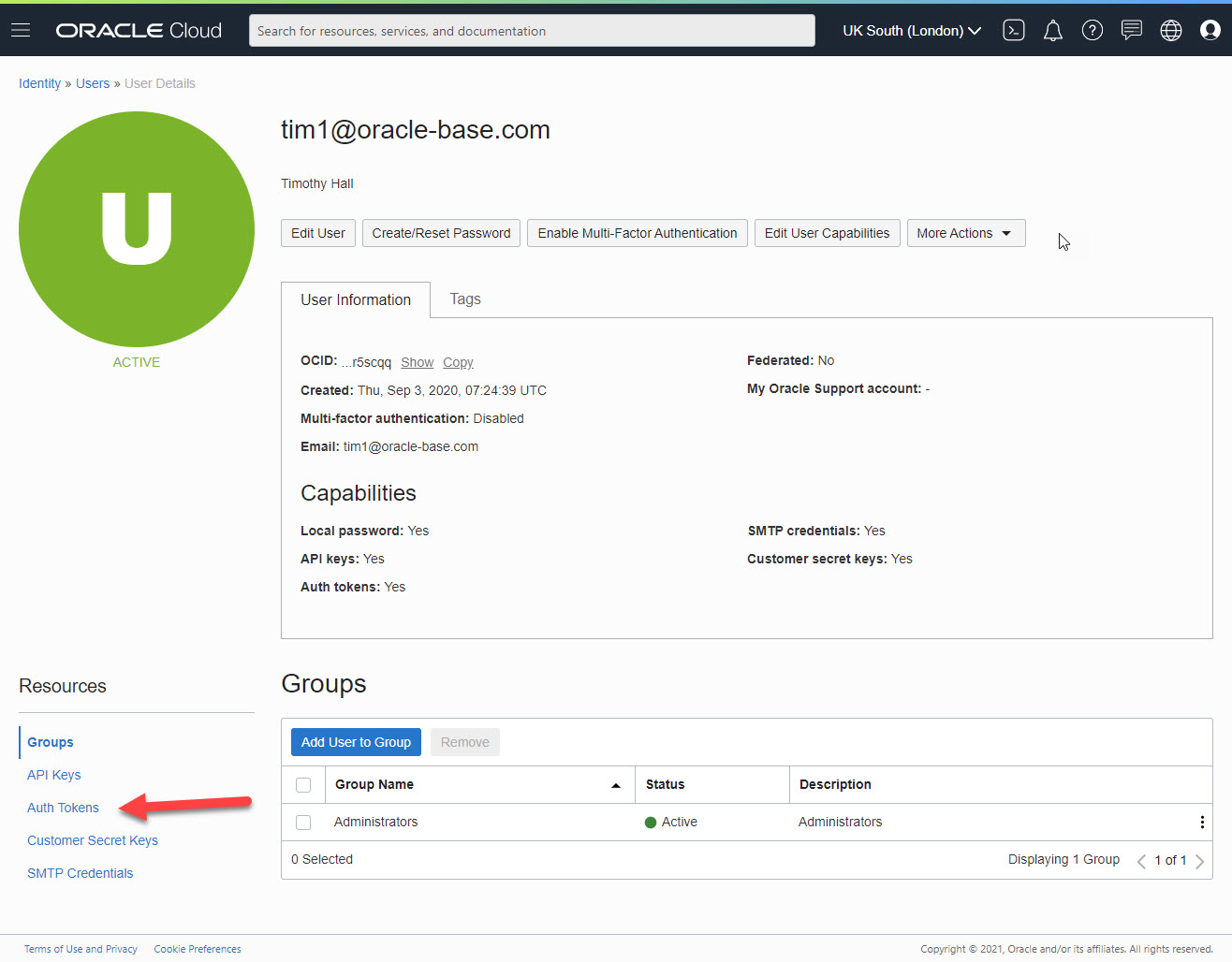The width and height of the screenshot is (1232, 962).
Task: Open Terms of Use and Privacy
Action: tap(81, 949)
